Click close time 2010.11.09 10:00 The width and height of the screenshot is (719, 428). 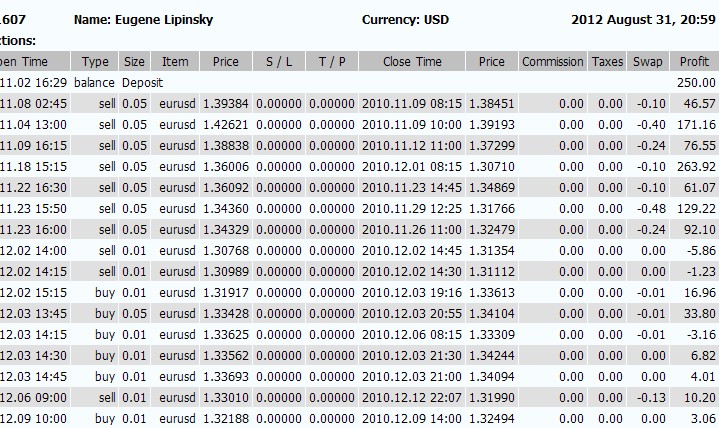click(x=412, y=125)
